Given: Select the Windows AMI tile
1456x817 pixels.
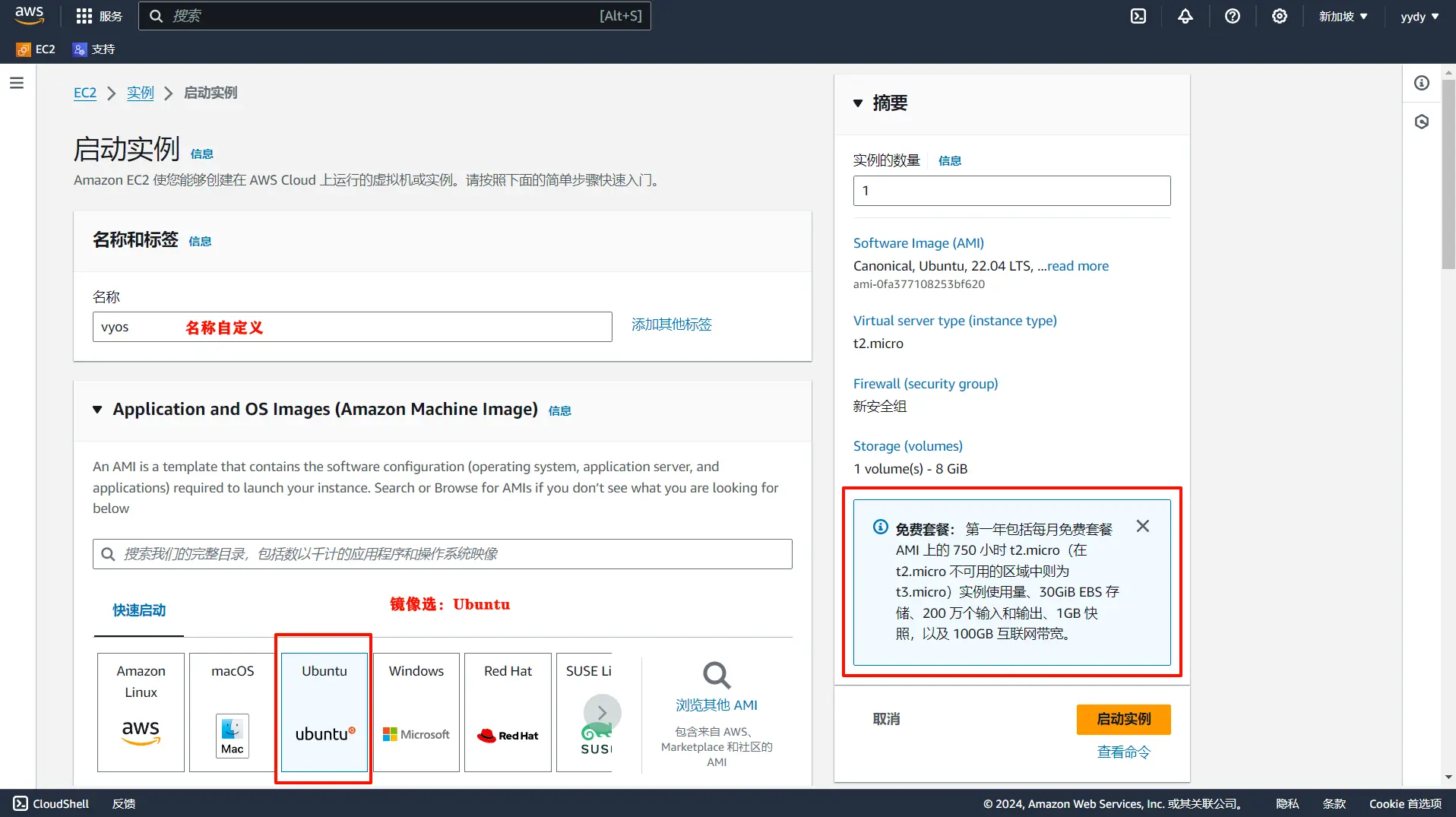Looking at the screenshot, I should (x=416, y=712).
